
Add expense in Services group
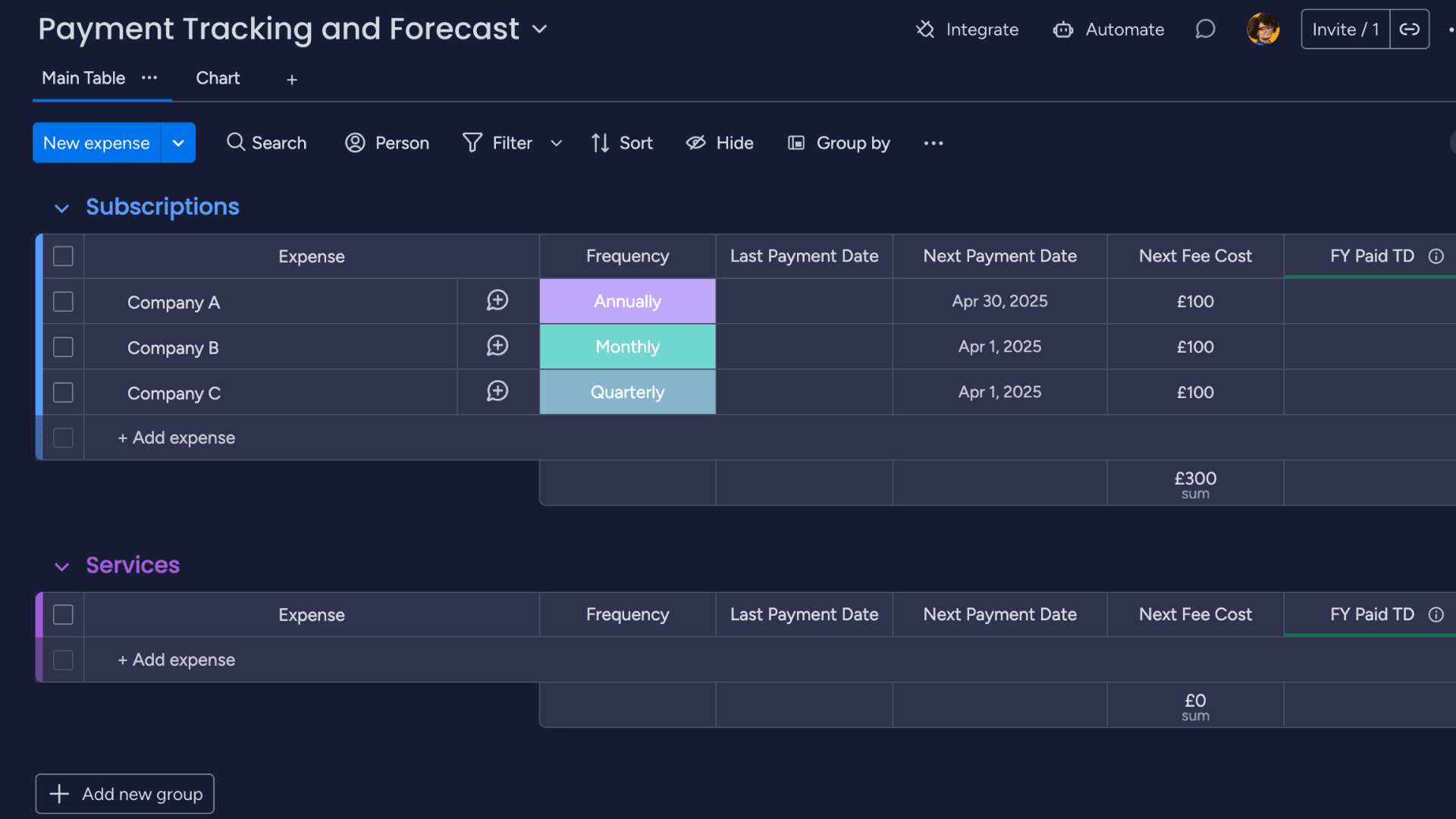pyautogui.click(x=177, y=660)
